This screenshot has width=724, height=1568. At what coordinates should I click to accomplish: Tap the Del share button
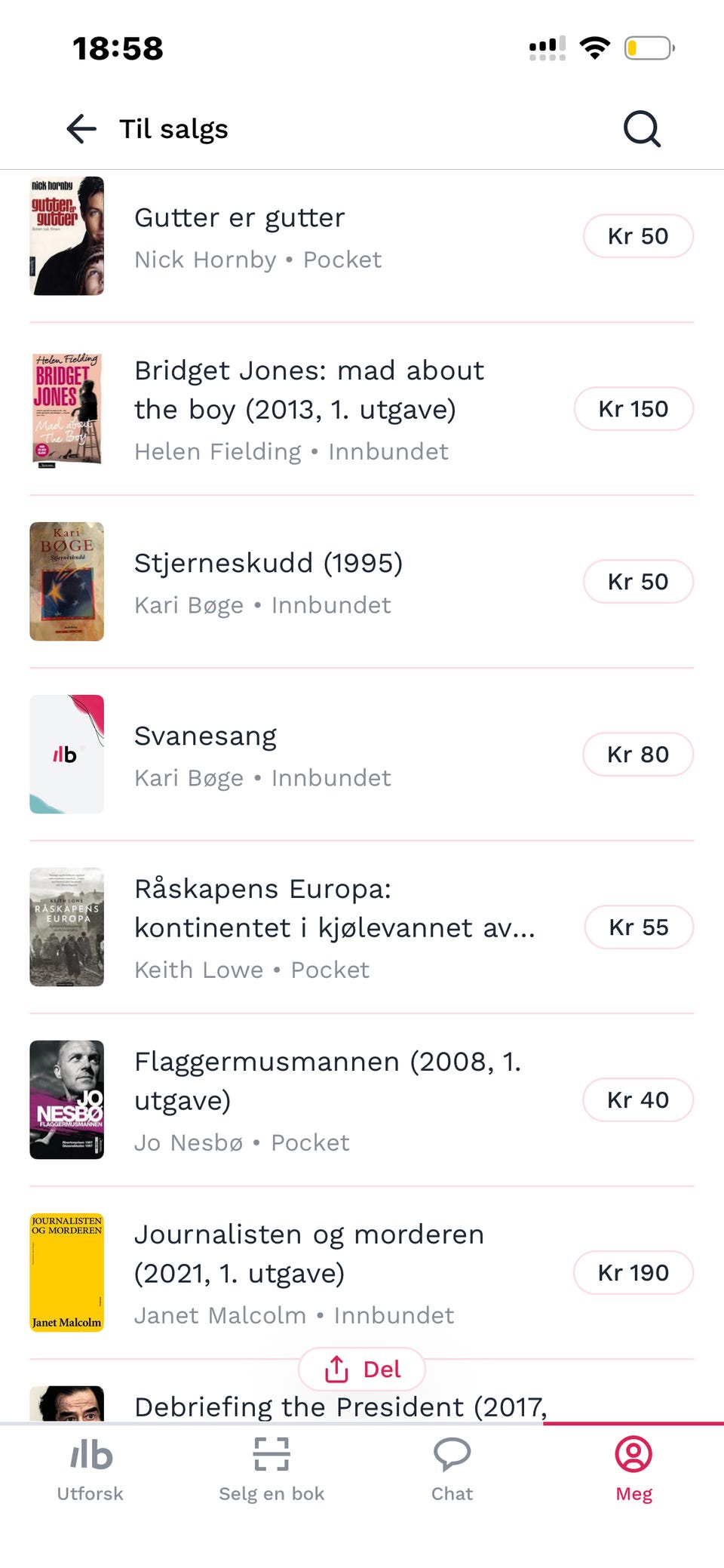click(362, 1369)
